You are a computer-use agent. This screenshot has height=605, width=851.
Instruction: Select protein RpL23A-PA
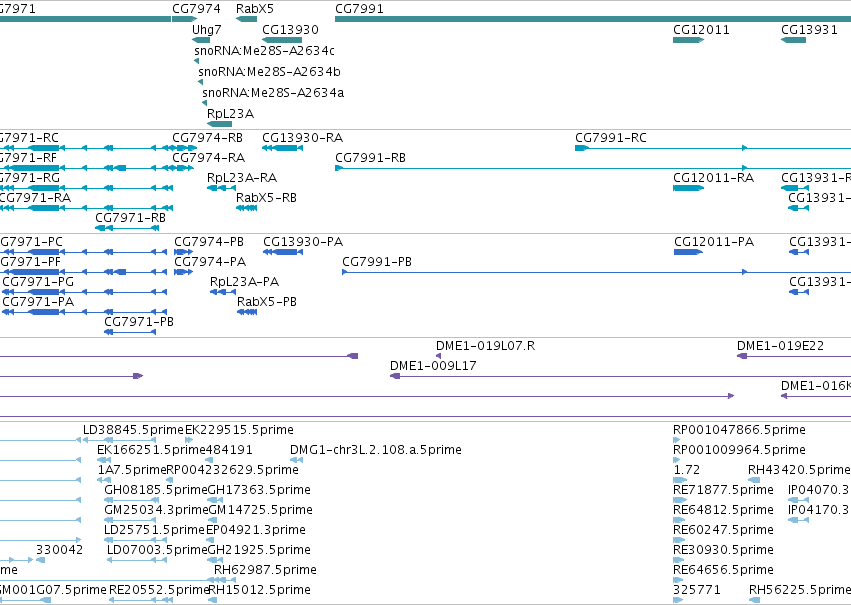[244, 282]
